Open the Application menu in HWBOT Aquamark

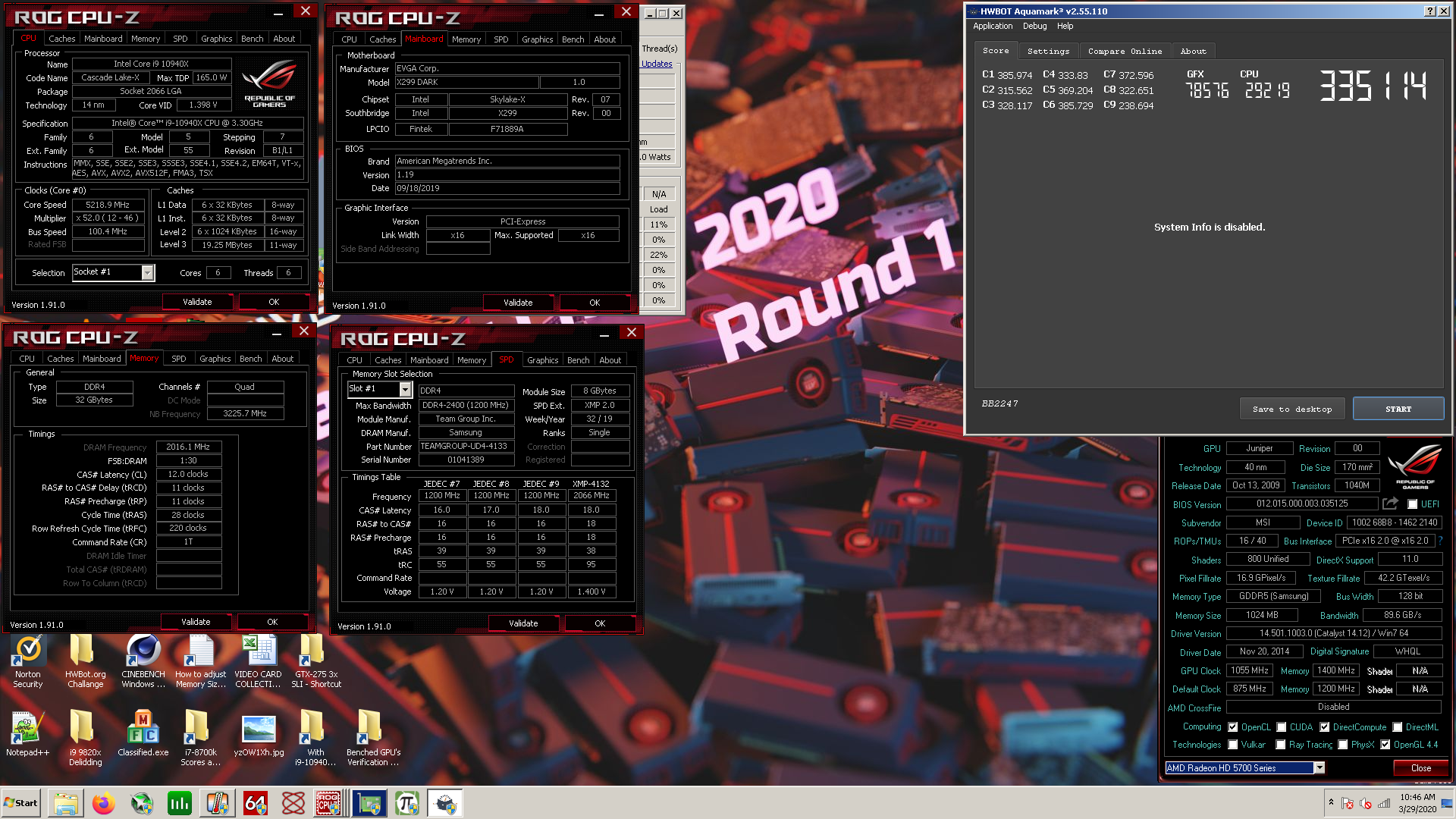click(993, 26)
